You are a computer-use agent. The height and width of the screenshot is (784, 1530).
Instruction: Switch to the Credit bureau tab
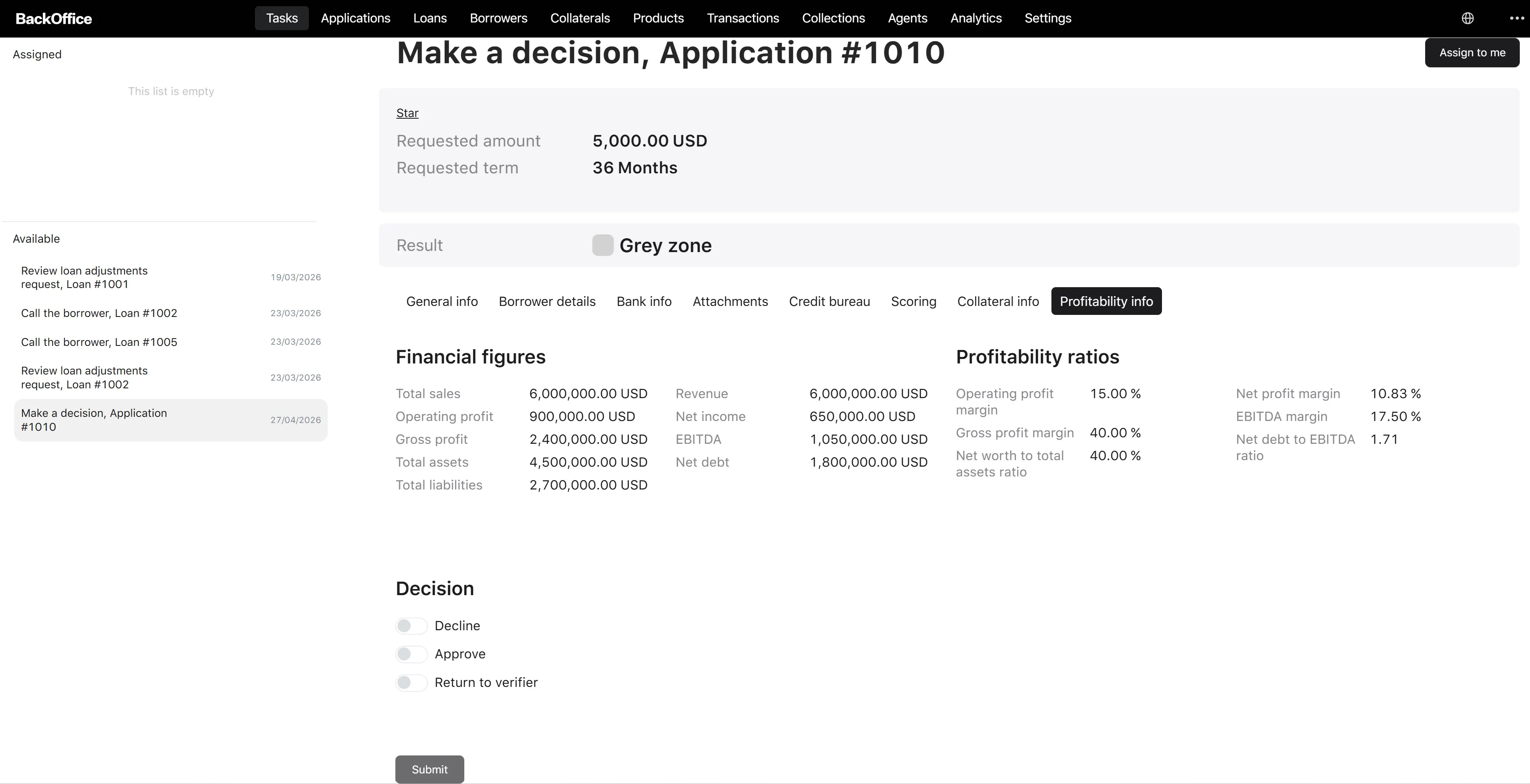click(829, 302)
